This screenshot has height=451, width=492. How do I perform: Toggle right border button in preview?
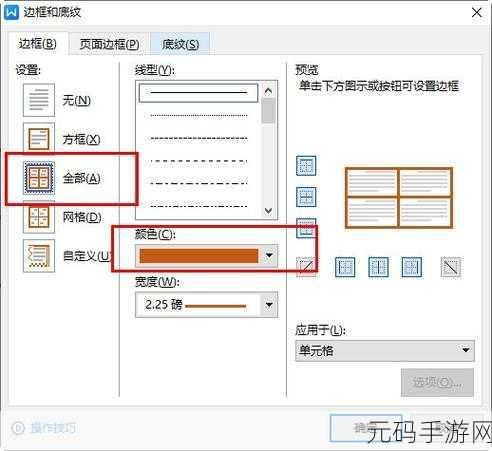click(x=412, y=267)
